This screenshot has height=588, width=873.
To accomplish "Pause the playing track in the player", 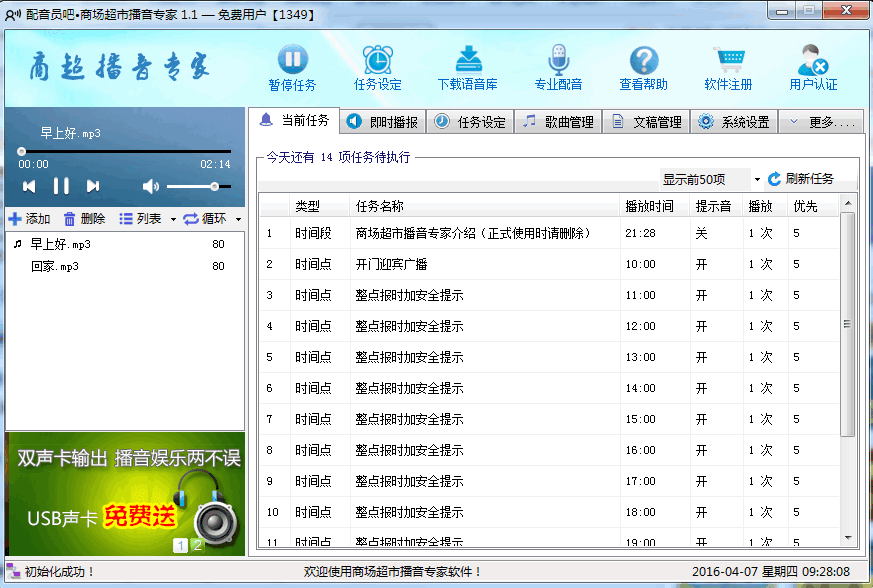I will pos(61,186).
